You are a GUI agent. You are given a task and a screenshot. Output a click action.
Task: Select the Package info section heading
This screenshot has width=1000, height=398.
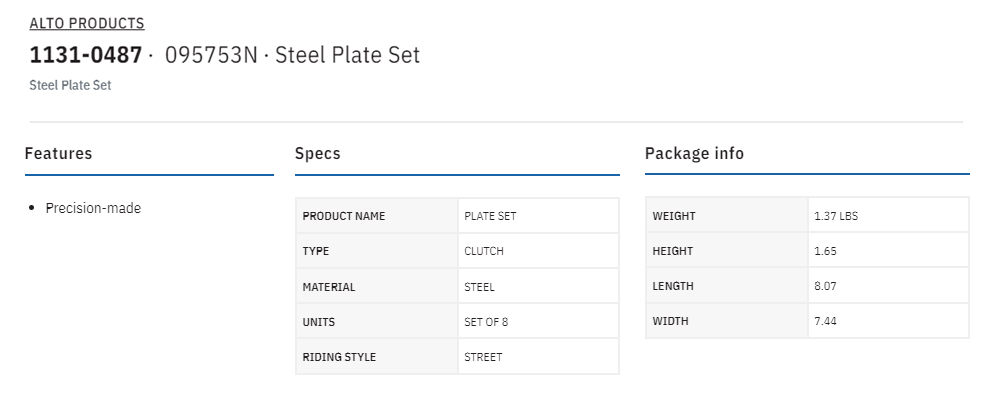click(x=695, y=154)
